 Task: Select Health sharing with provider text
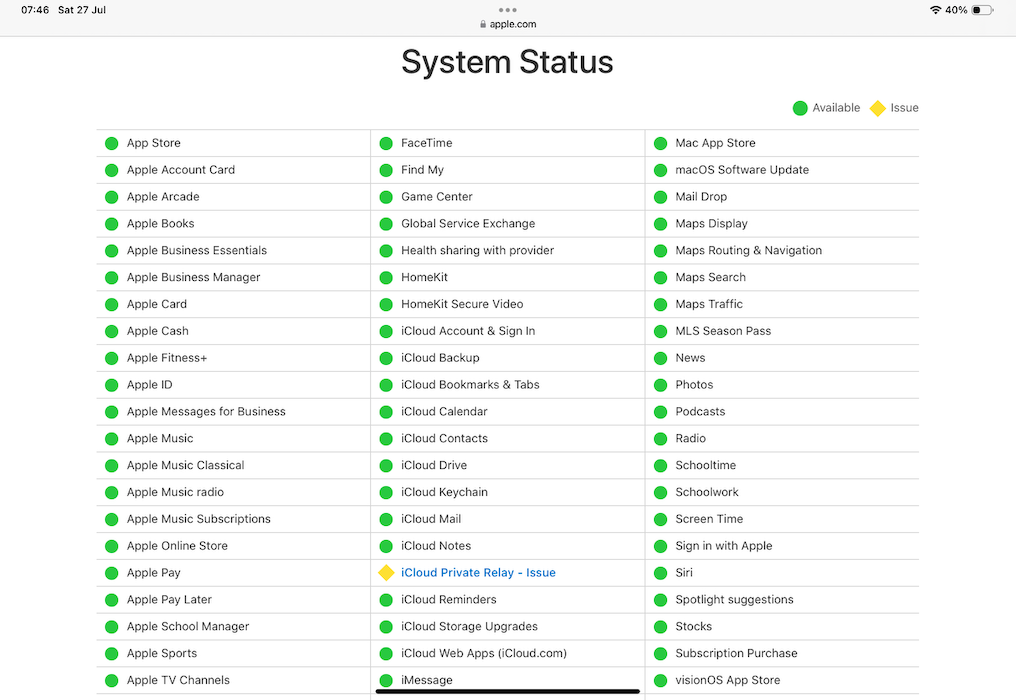(478, 251)
